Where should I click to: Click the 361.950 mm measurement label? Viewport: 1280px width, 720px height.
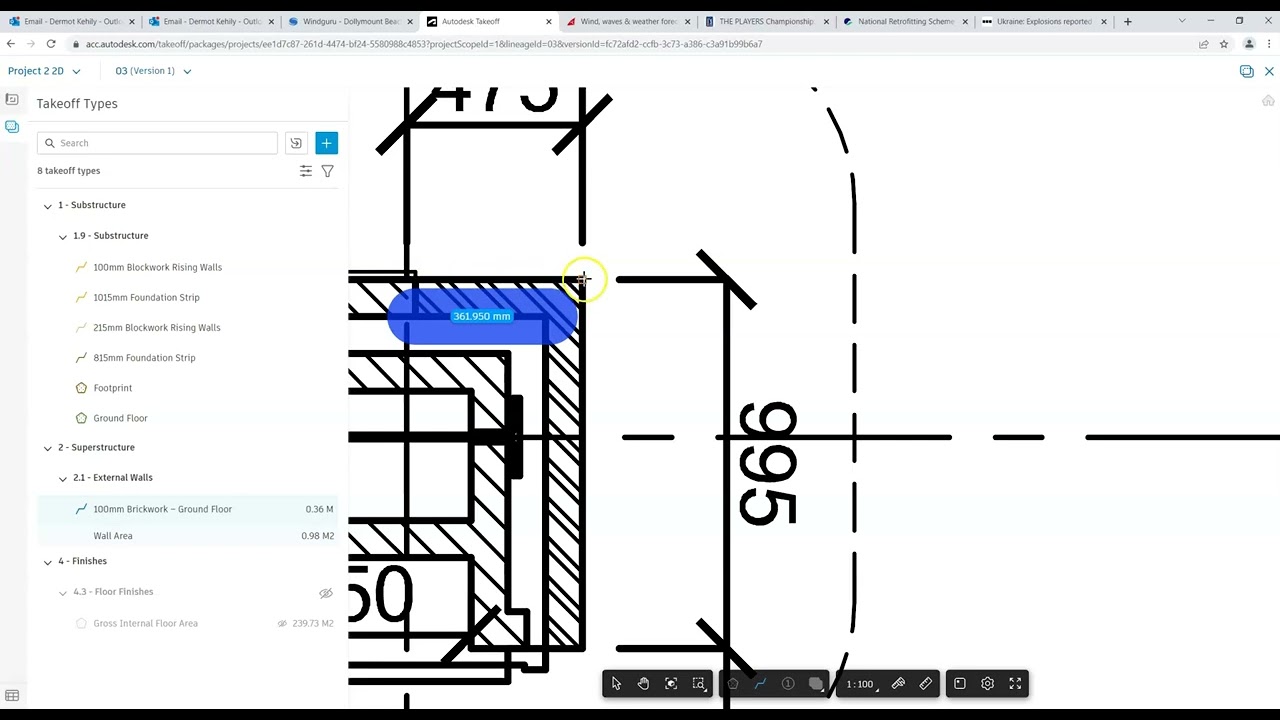tap(482, 316)
